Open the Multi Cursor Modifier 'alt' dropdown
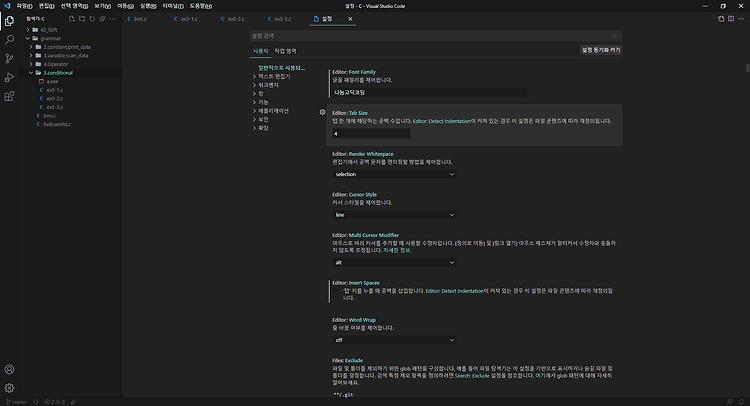 394,263
